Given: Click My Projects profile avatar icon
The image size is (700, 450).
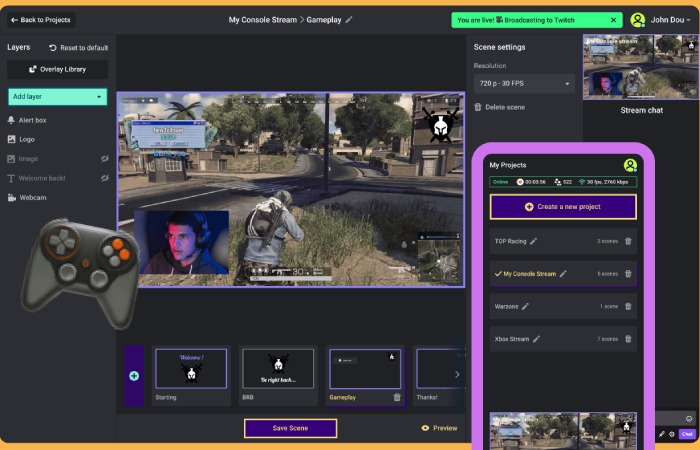Looking at the screenshot, I should tap(630, 165).
